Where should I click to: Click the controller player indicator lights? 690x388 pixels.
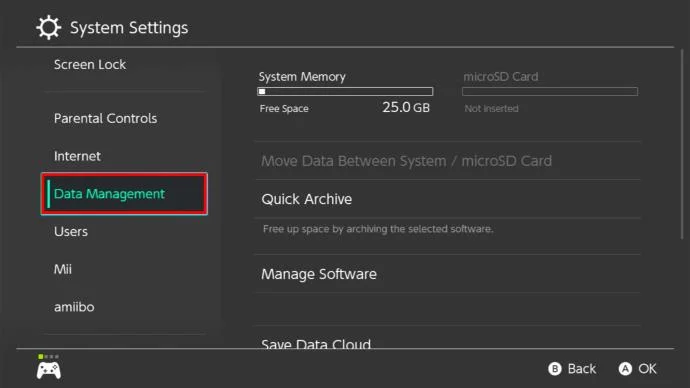click(x=48, y=356)
